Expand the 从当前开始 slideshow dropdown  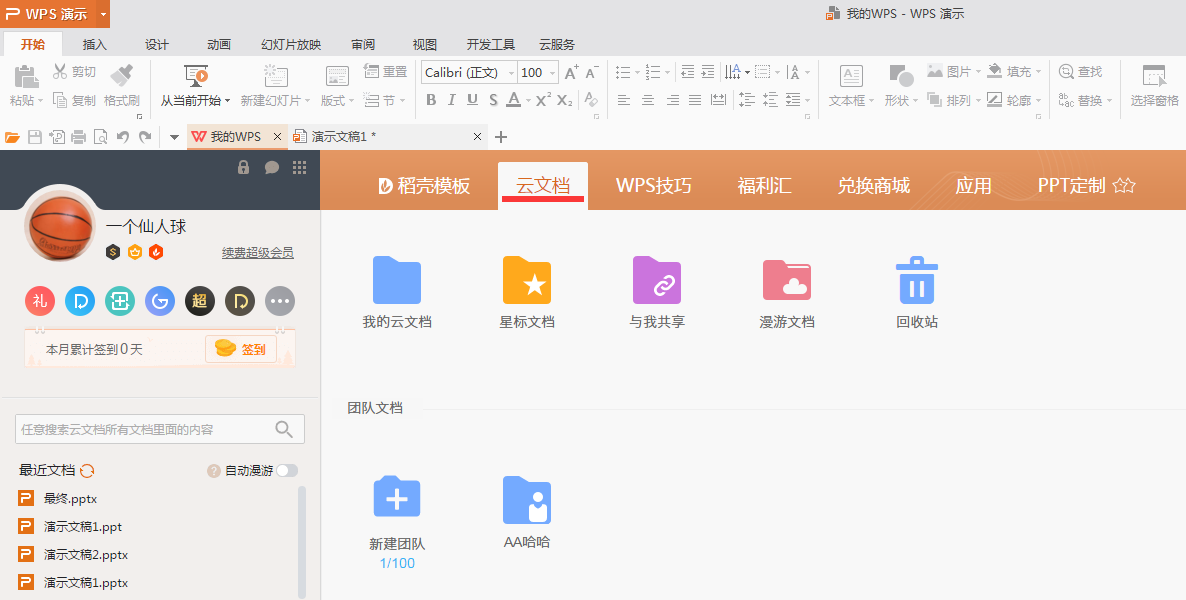[227, 101]
